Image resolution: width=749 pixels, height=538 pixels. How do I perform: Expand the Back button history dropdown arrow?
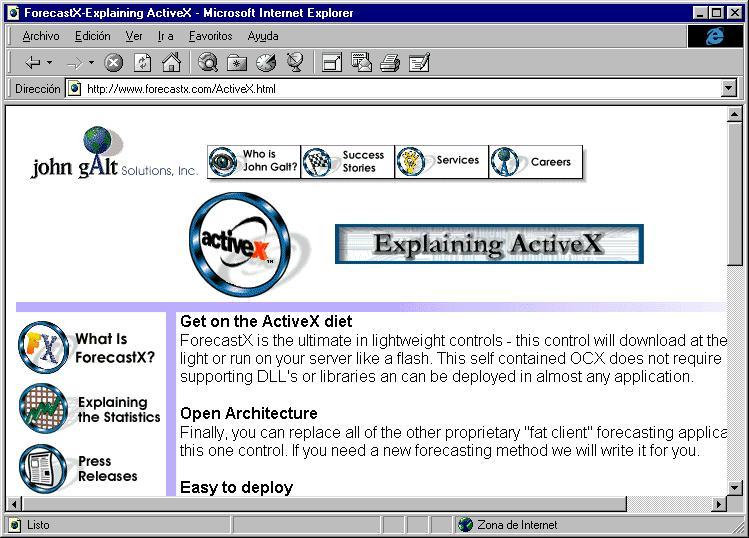[49, 62]
